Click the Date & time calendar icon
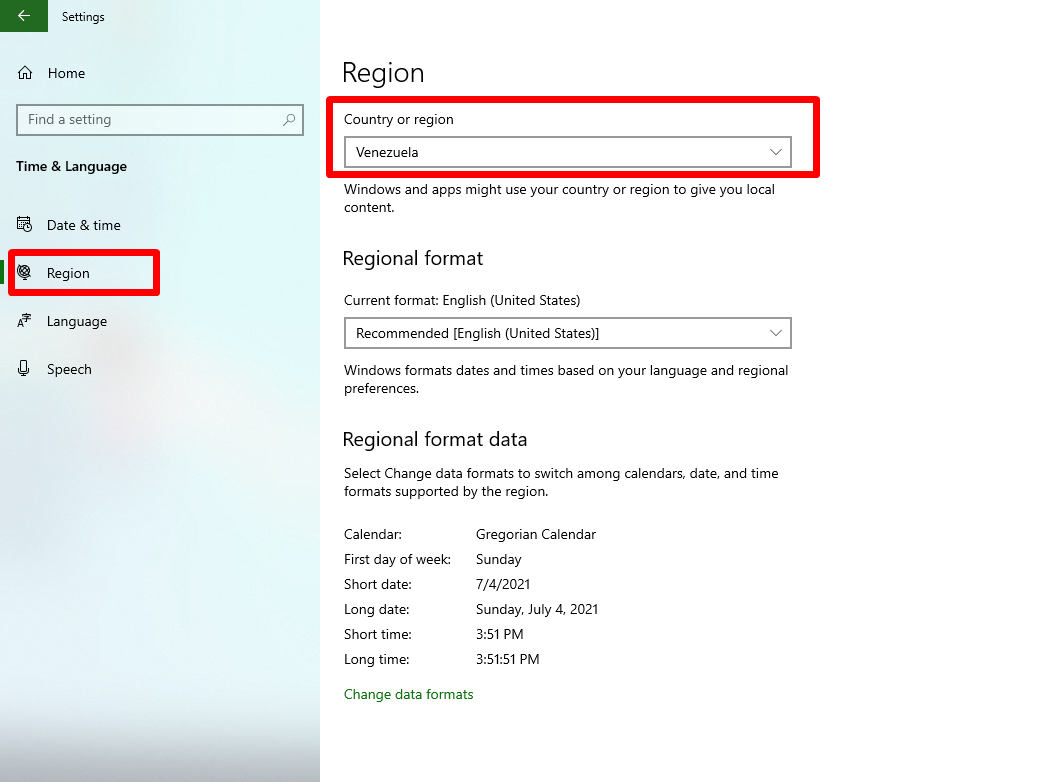This screenshot has width=1051, height=782. (x=24, y=224)
